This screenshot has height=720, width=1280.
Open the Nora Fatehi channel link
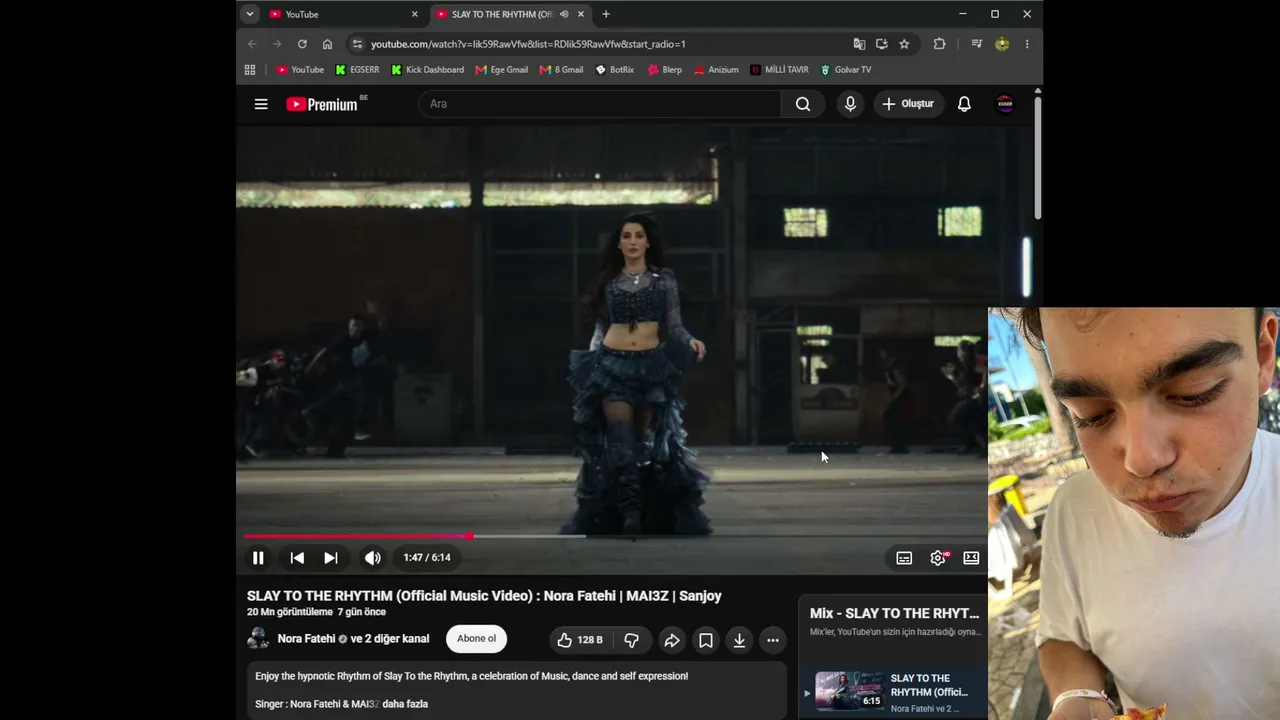click(306, 639)
